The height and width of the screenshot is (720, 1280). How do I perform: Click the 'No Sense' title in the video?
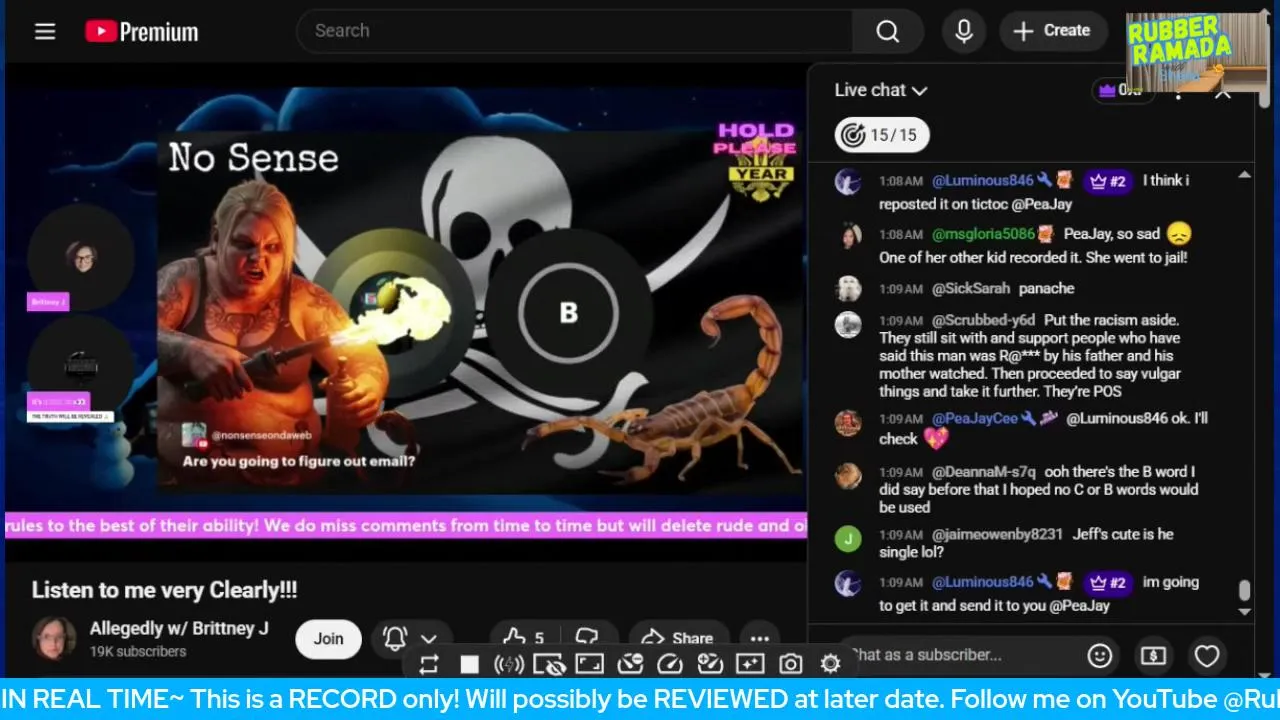[x=253, y=158]
